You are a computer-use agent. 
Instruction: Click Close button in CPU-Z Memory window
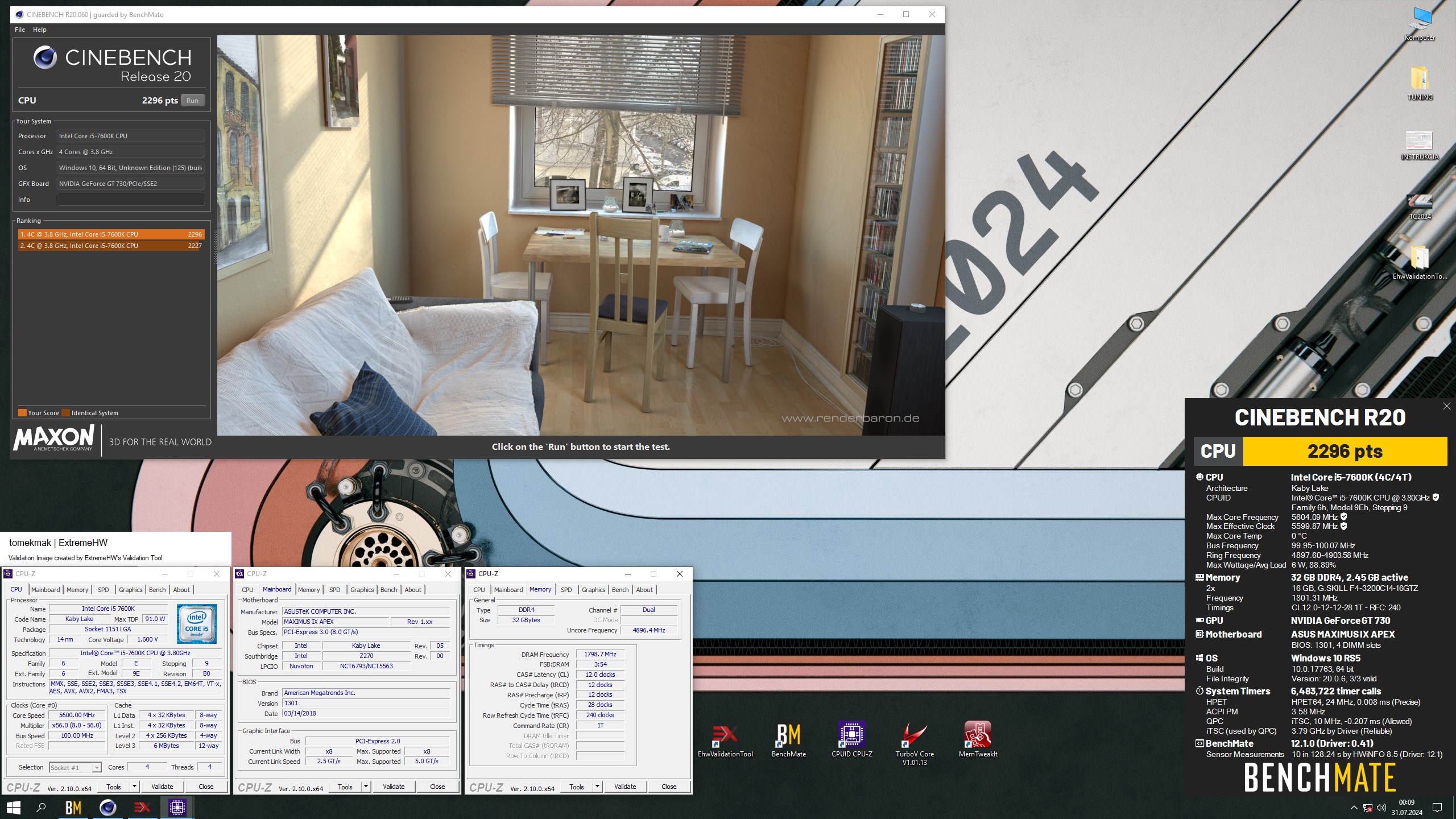pyautogui.click(x=669, y=787)
